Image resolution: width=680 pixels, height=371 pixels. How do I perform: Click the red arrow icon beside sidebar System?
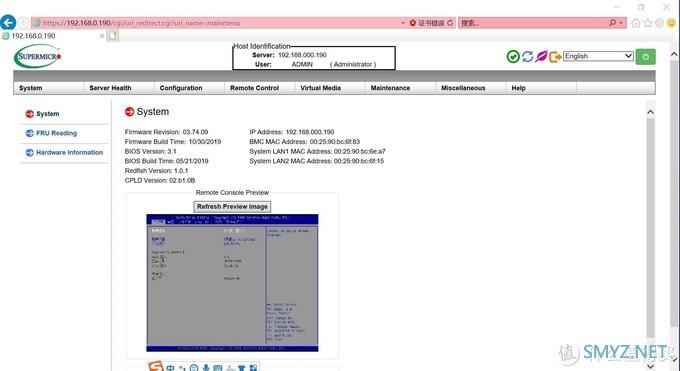point(29,114)
